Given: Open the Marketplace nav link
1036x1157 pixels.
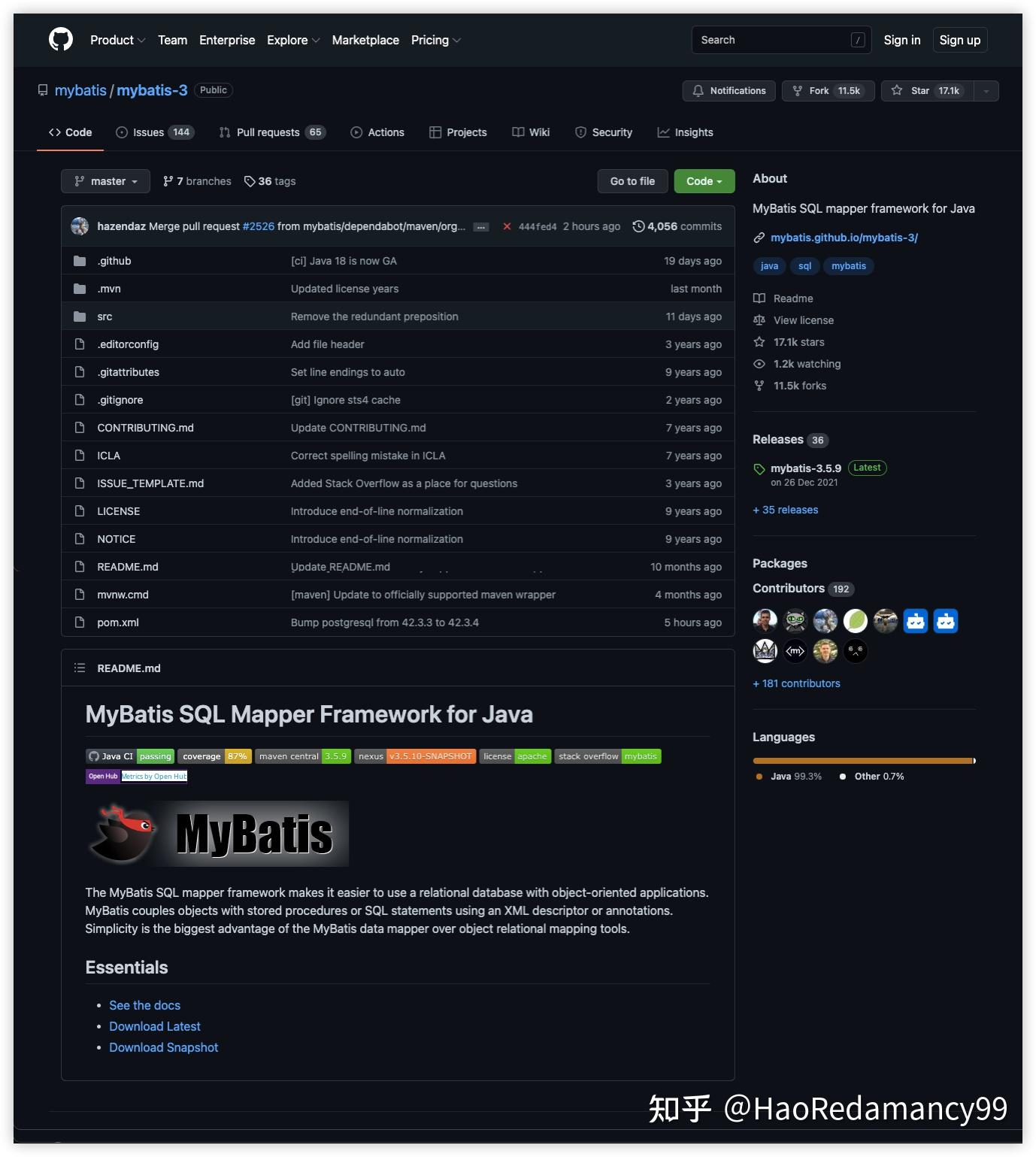Looking at the screenshot, I should pyautogui.click(x=365, y=40).
